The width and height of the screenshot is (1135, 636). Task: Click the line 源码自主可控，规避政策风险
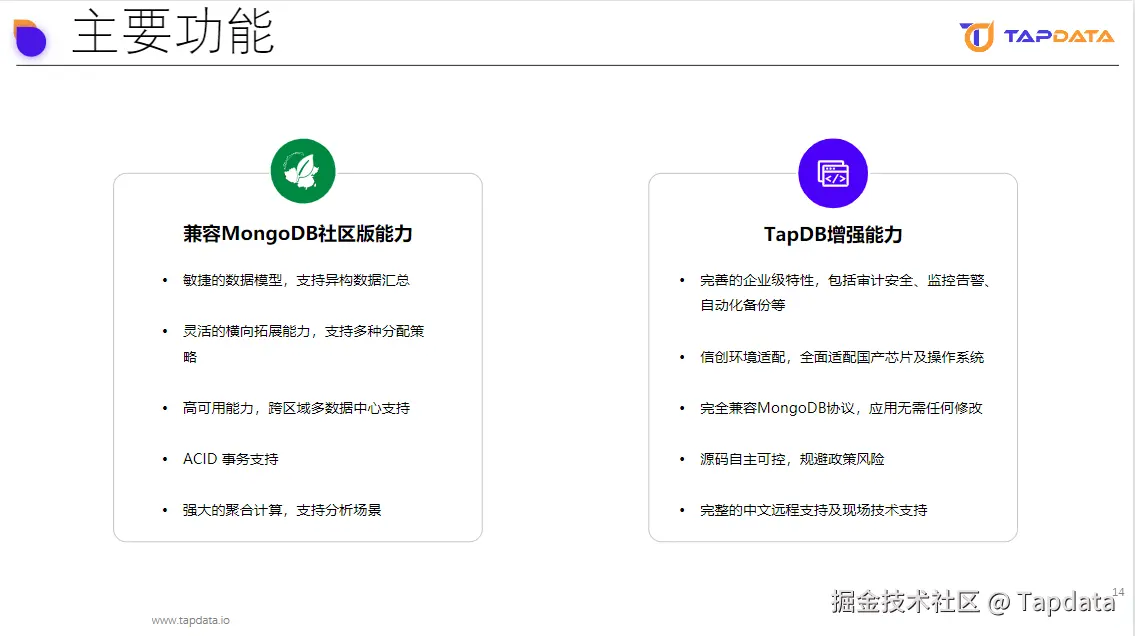pyautogui.click(x=792, y=459)
